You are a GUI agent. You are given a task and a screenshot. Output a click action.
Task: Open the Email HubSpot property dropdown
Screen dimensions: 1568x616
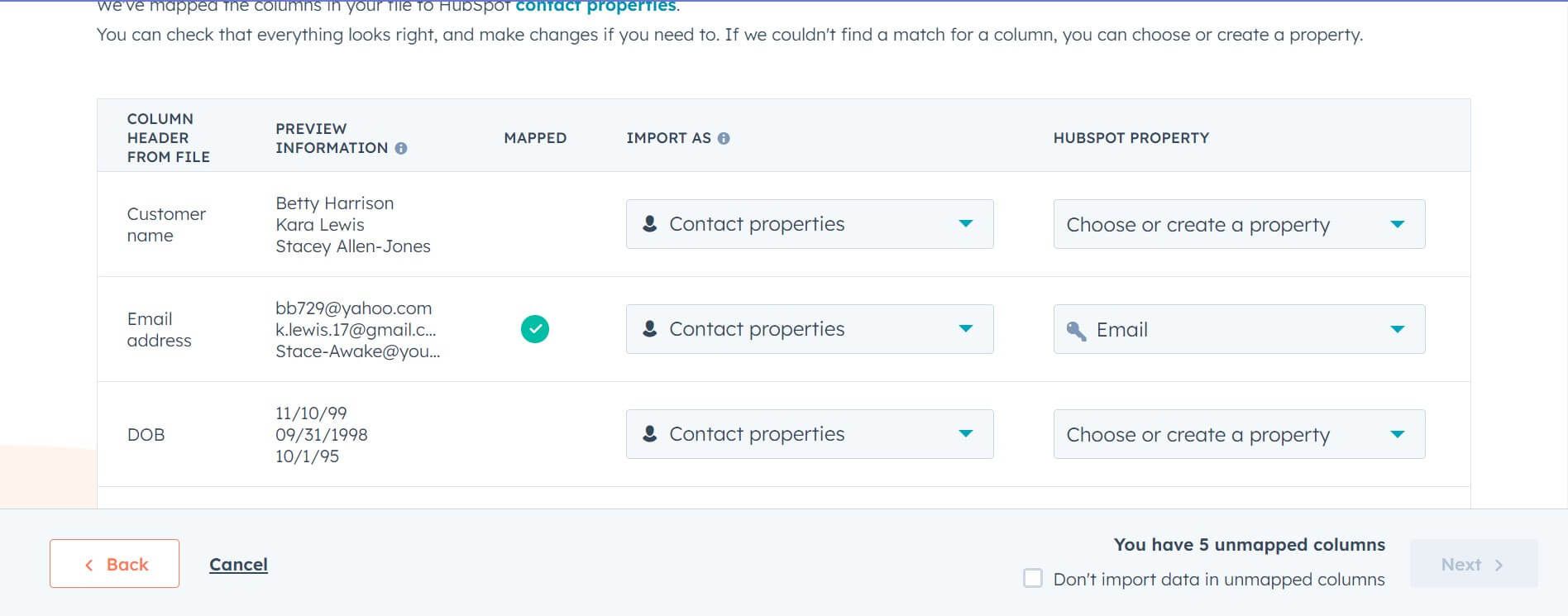pos(1397,329)
